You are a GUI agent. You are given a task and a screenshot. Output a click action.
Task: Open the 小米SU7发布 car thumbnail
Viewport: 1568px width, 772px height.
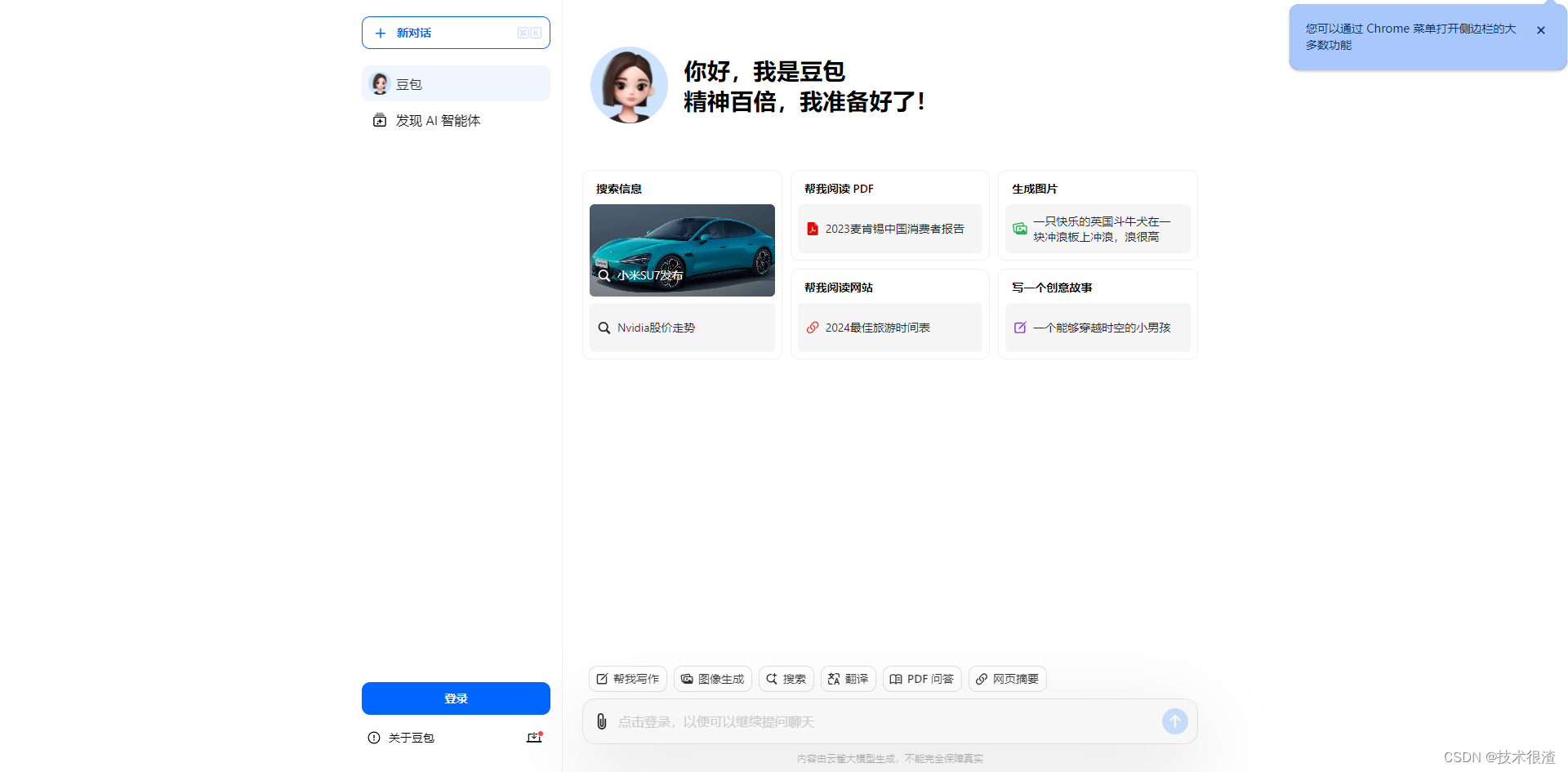coord(682,250)
